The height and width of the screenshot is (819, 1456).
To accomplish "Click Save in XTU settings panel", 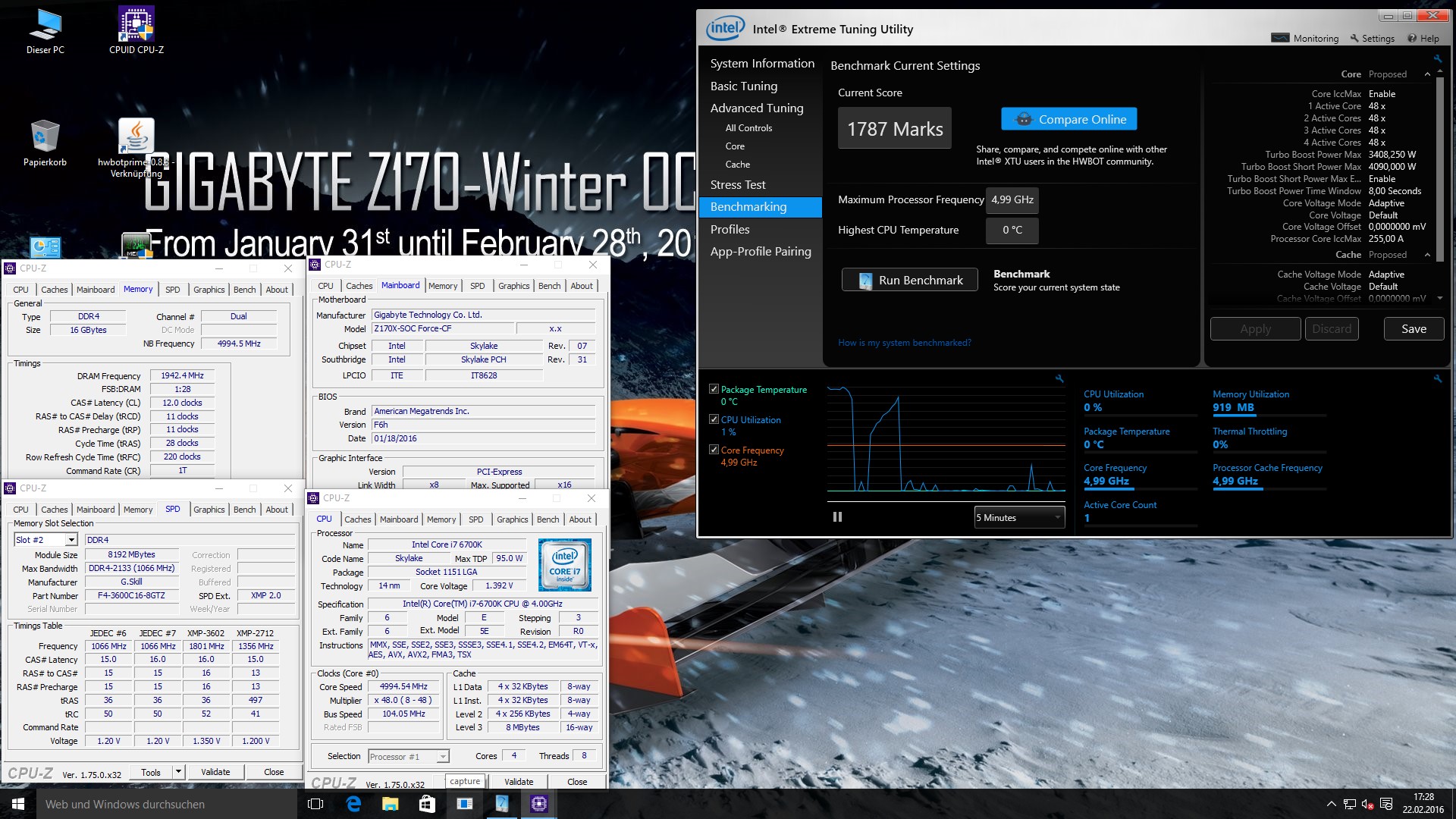I will pyautogui.click(x=1414, y=328).
